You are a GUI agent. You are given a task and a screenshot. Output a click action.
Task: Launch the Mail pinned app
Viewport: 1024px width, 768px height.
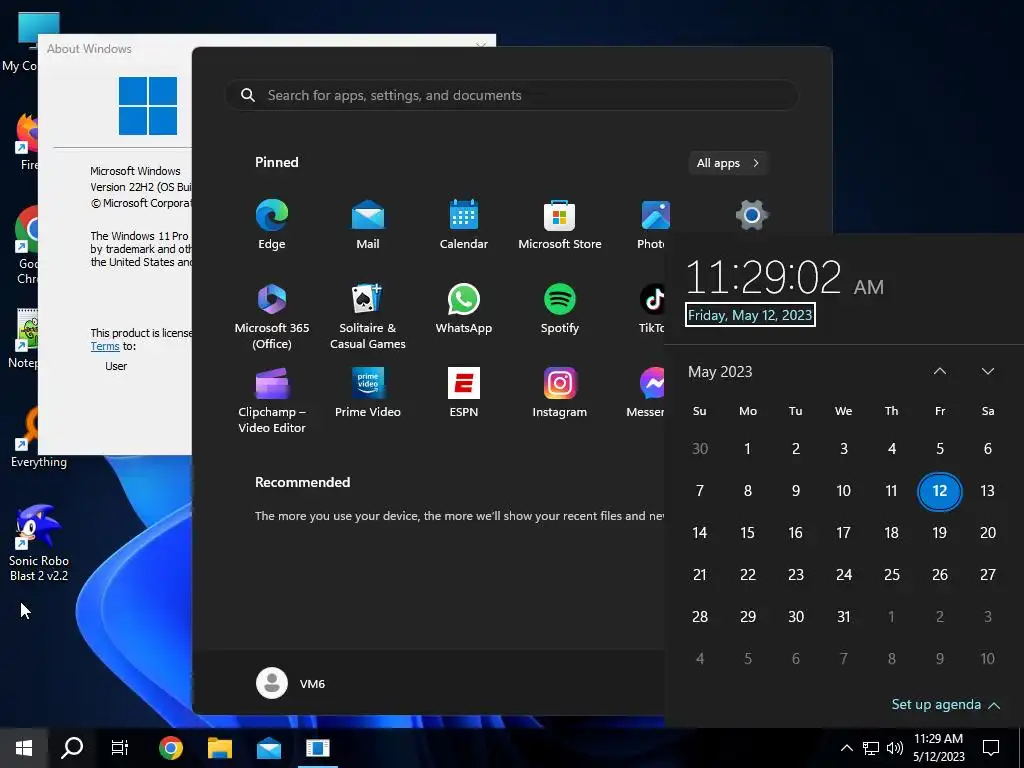tap(368, 225)
